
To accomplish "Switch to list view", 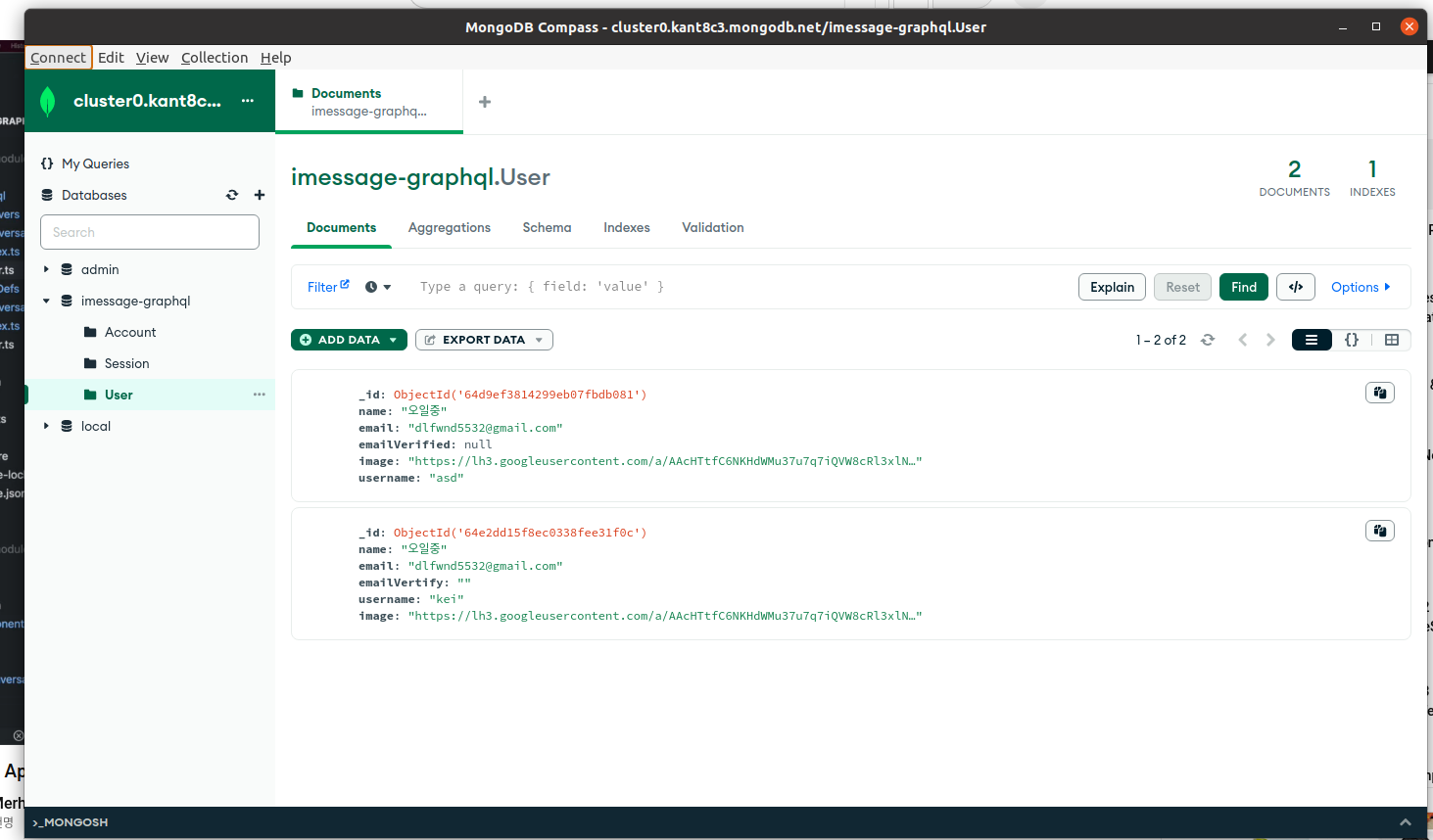I will coord(1312,340).
